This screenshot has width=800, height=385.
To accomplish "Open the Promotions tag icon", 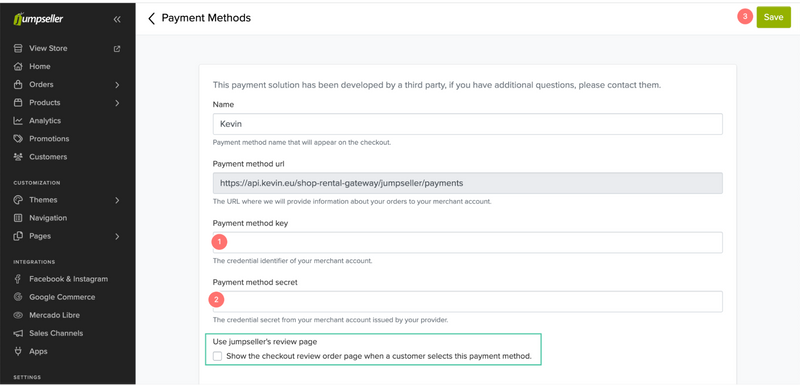I will [x=18, y=139].
